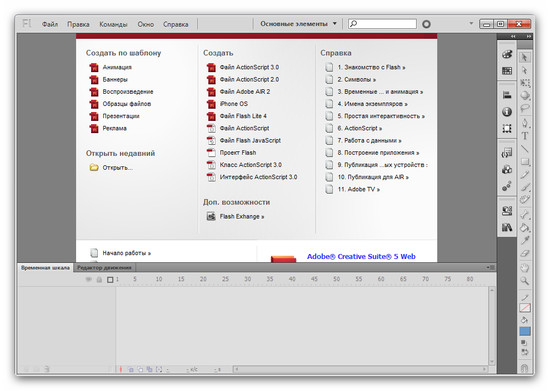Select the Paint Bucket tool

(x=525, y=227)
